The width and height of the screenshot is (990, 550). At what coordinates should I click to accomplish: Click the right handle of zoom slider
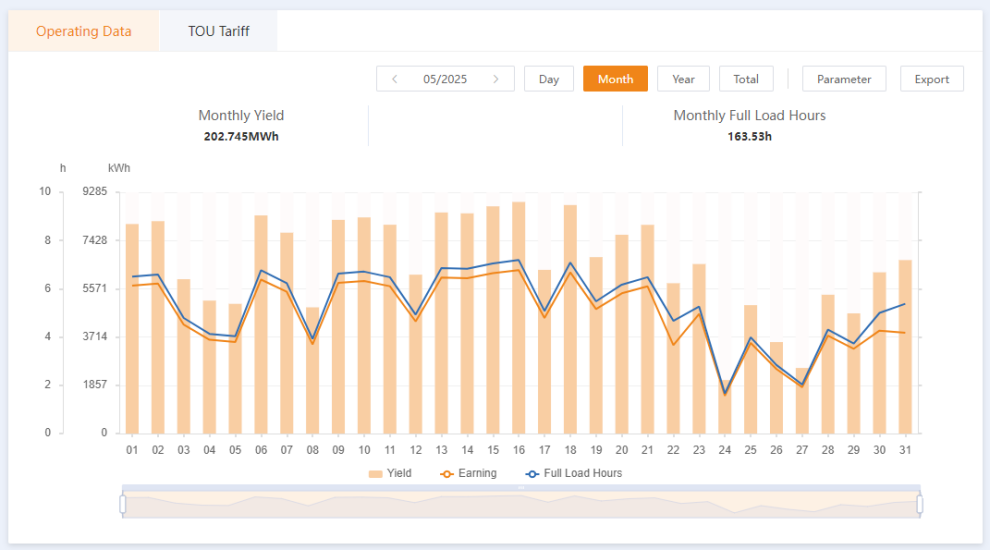tap(920, 505)
